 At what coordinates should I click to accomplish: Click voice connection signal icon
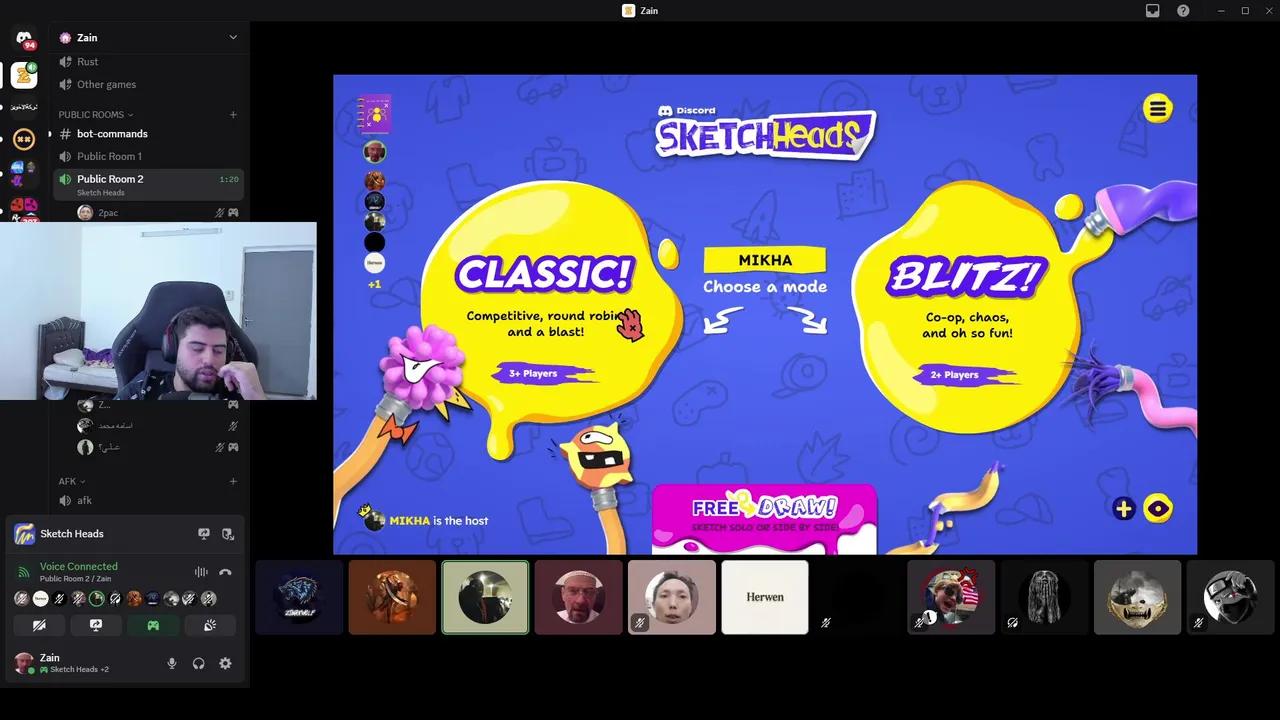click(x=24, y=572)
